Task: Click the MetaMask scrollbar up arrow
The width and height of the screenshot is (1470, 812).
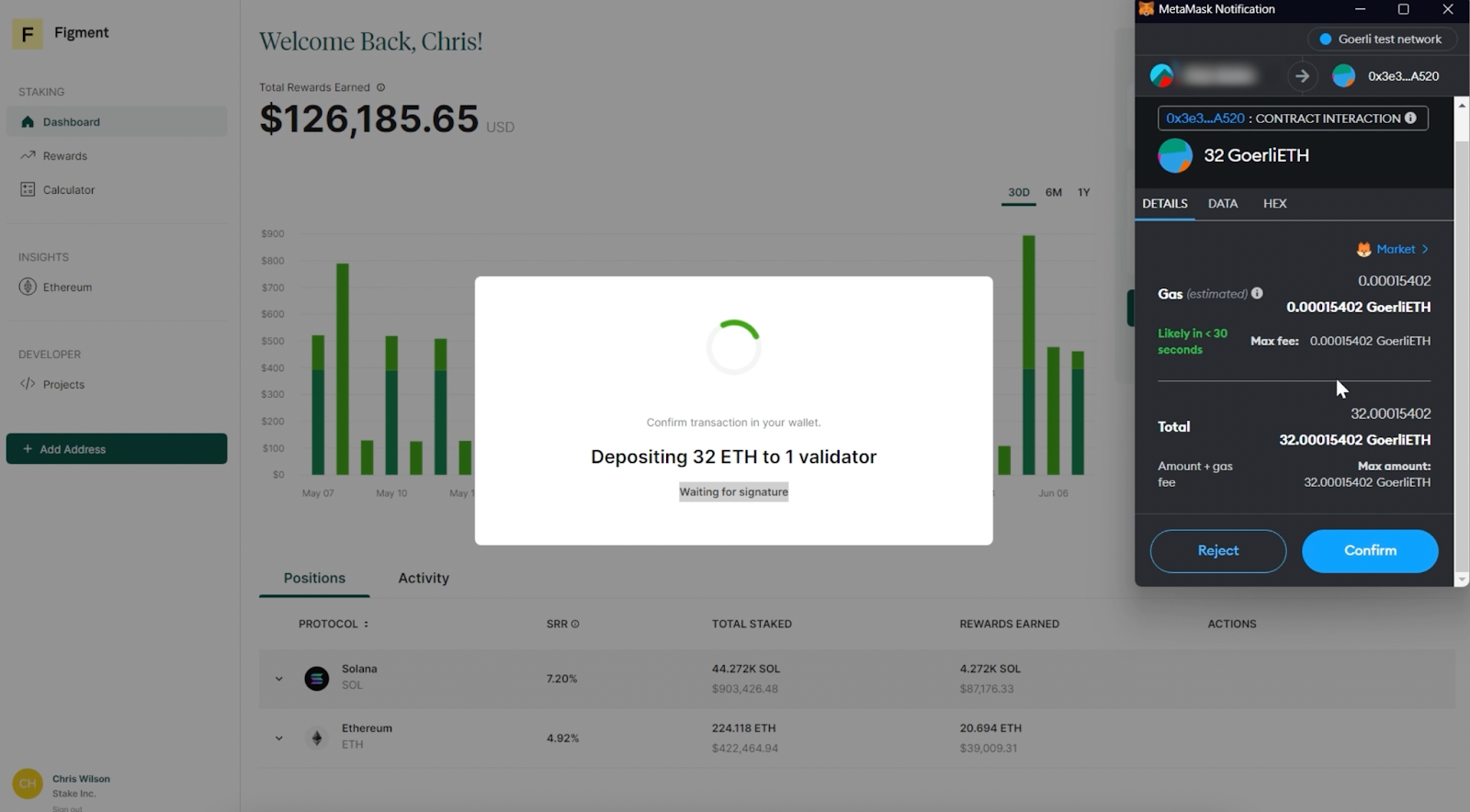Action: [x=1462, y=104]
